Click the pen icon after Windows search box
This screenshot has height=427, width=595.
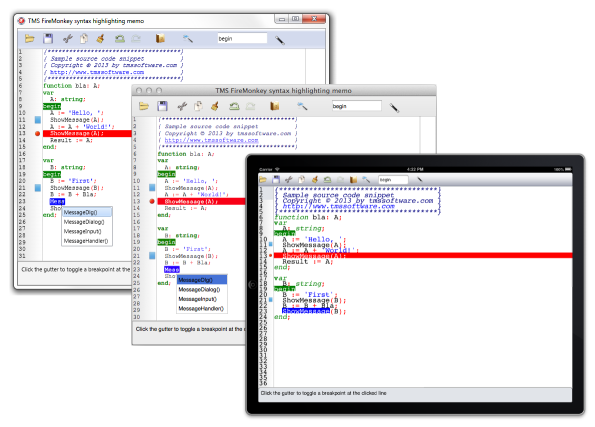coord(280,40)
